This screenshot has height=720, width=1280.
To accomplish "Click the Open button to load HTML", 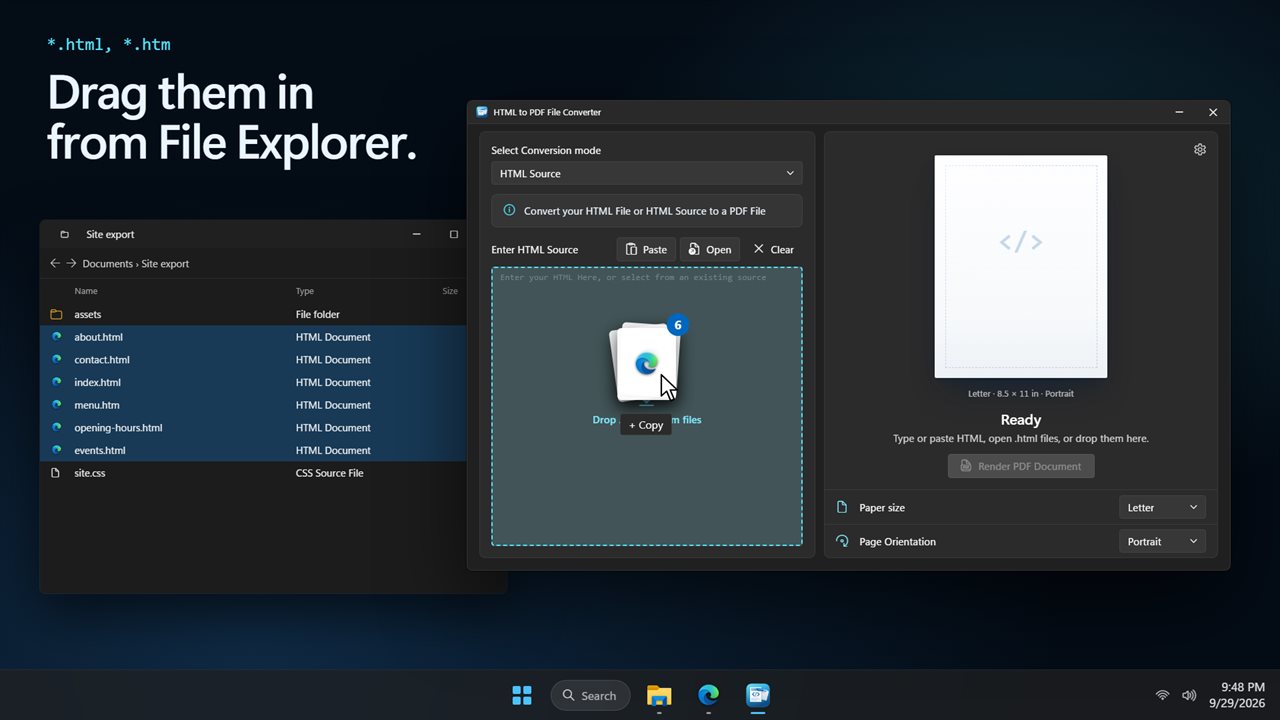I will 710,249.
